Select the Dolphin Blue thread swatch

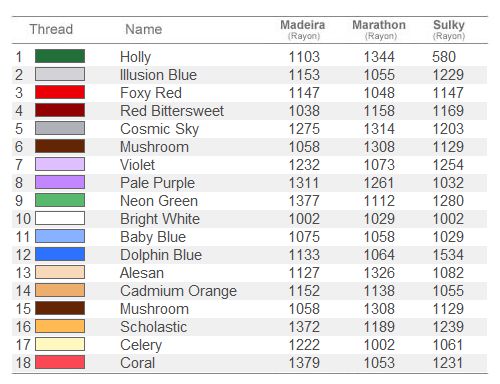click(x=60, y=254)
